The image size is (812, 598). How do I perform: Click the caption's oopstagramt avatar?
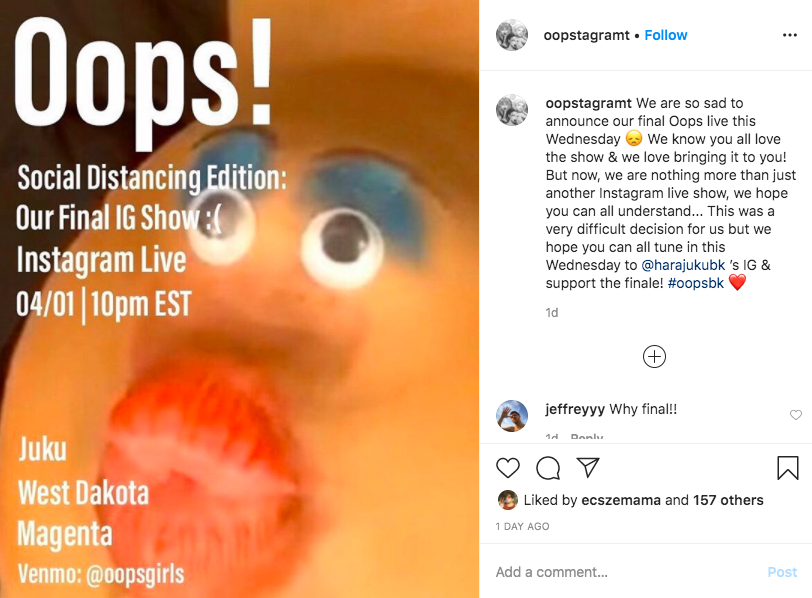(x=512, y=110)
